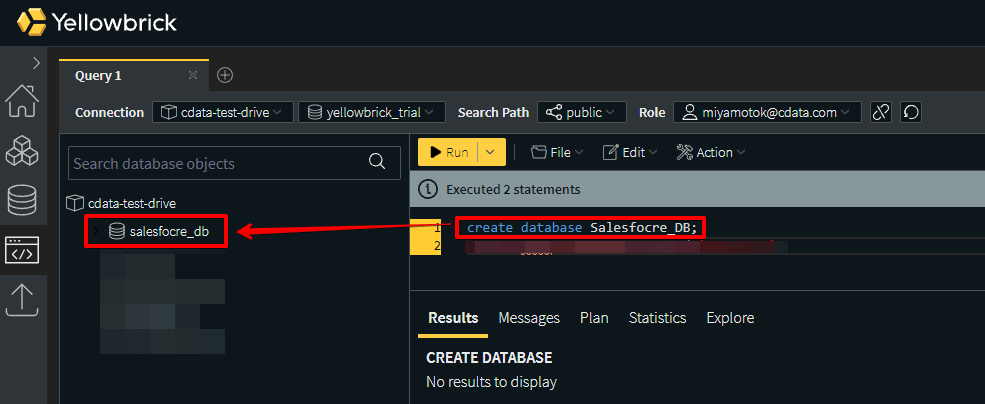Click the Executed 2 statements message

click(513, 189)
